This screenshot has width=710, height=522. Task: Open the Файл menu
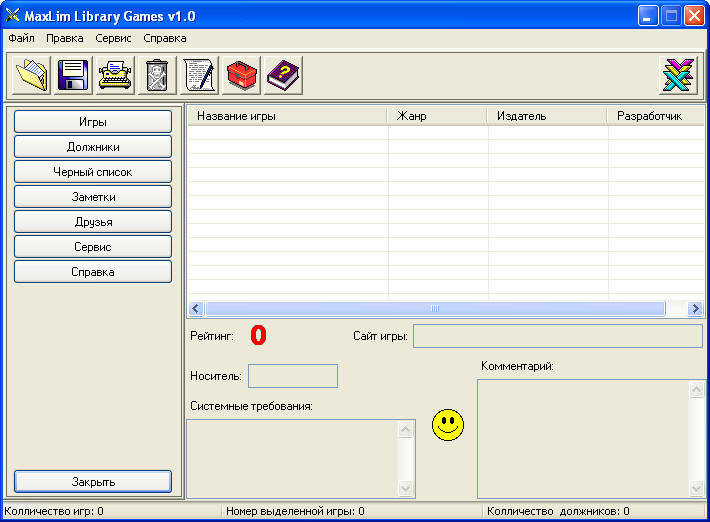(21, 38)
